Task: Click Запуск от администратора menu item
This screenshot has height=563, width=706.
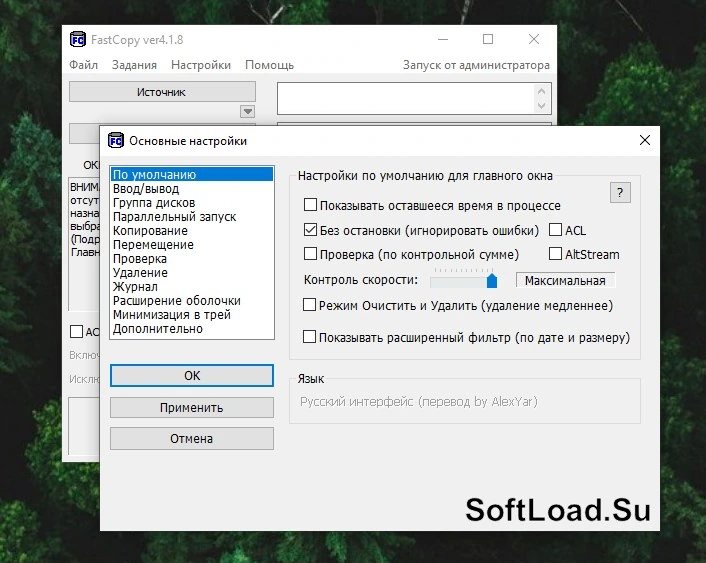Action: click(x=476, y=65)
